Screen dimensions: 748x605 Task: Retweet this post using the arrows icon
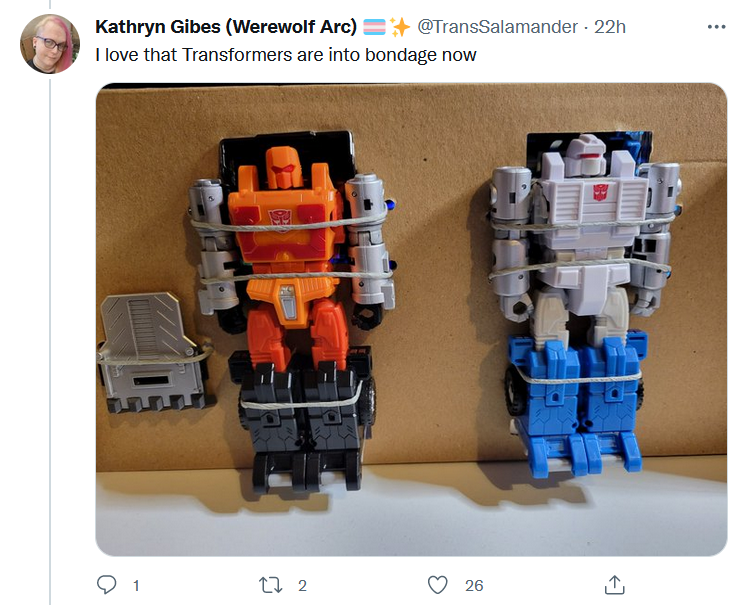click(270, 585)
